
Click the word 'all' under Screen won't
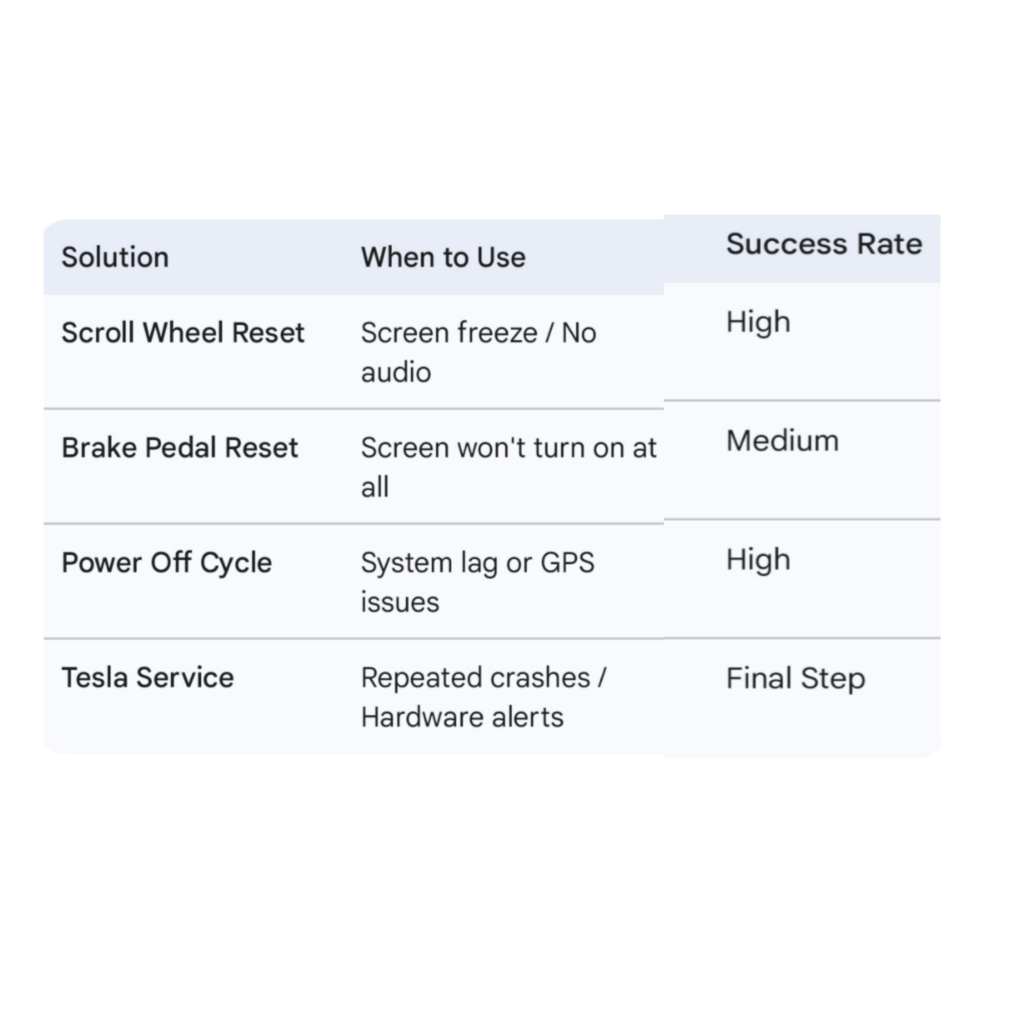point(375,487)
